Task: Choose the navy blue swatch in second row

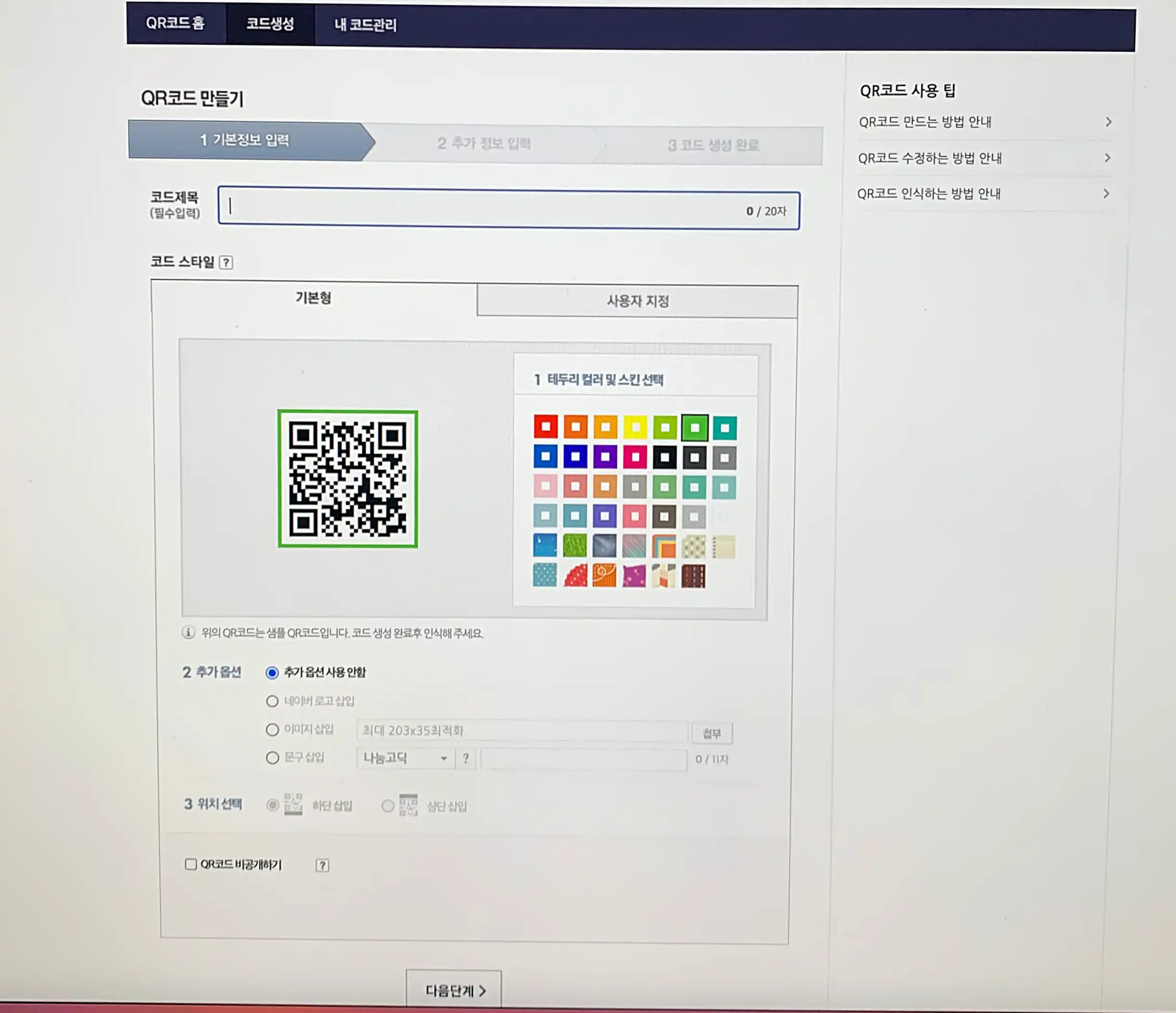Action: click(575, 456)
